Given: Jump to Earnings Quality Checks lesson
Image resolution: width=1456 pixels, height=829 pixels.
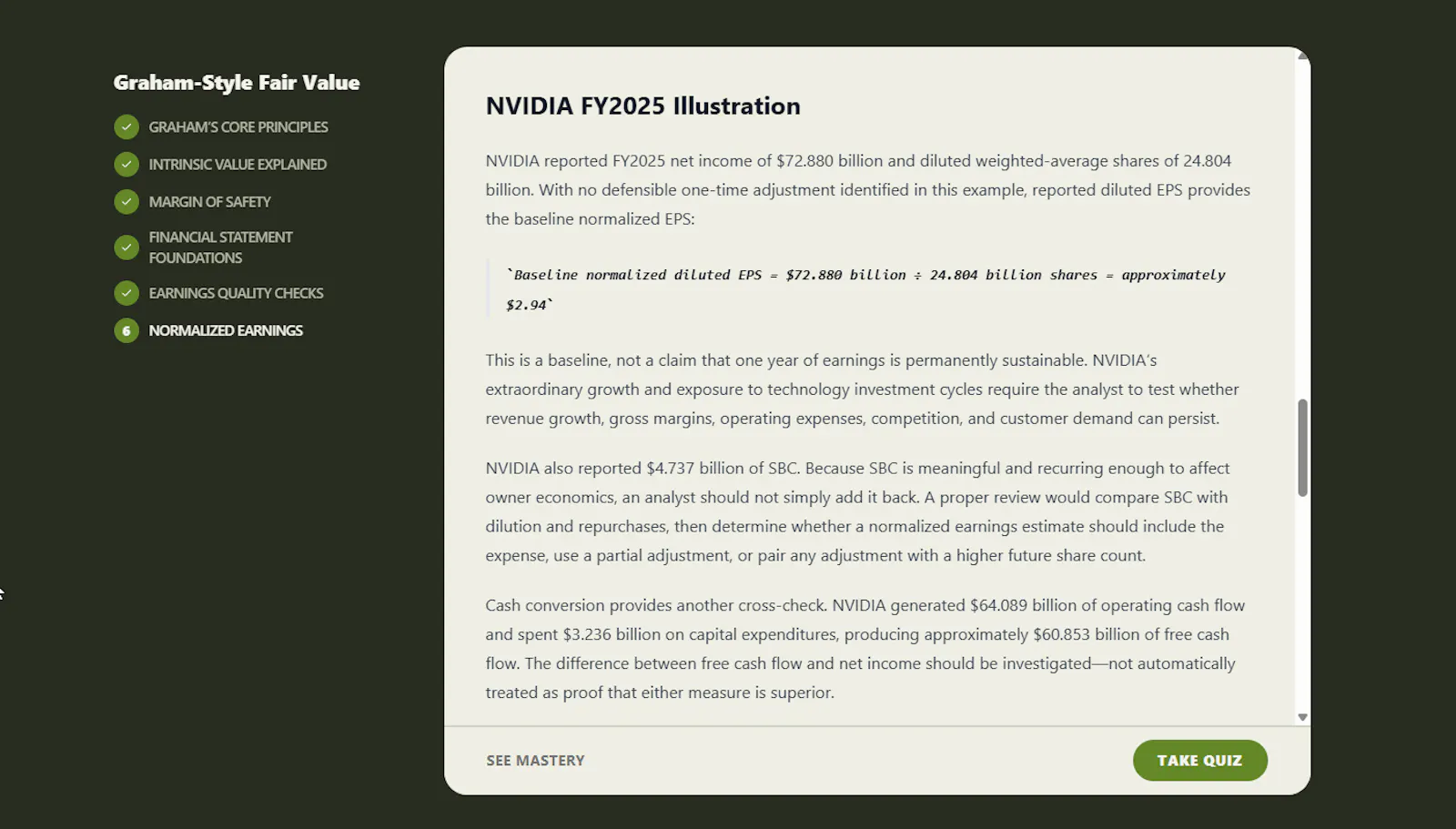Looking at the screenshot, I should point(236,293).
